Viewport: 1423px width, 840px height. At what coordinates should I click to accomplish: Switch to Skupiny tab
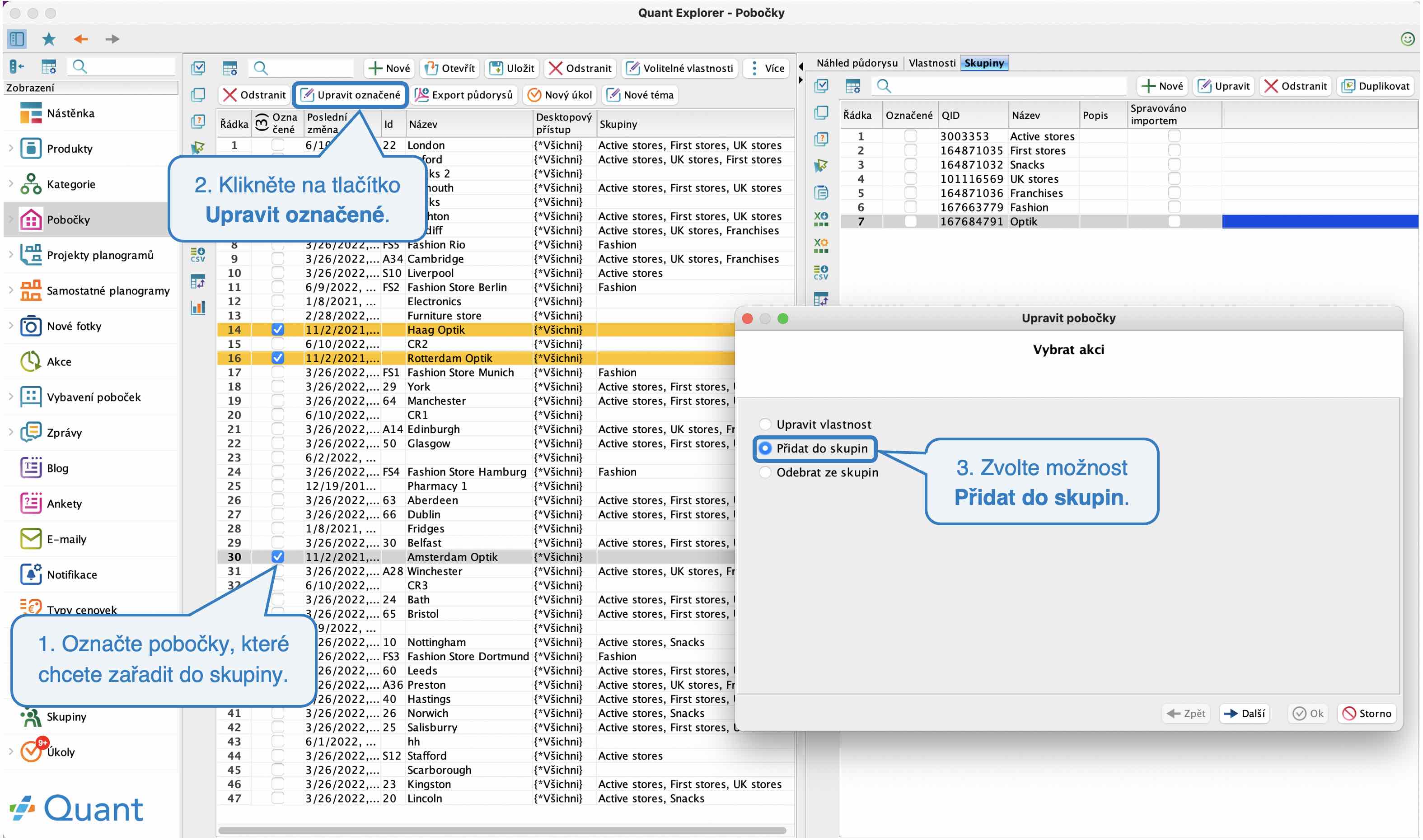point(984,63)
